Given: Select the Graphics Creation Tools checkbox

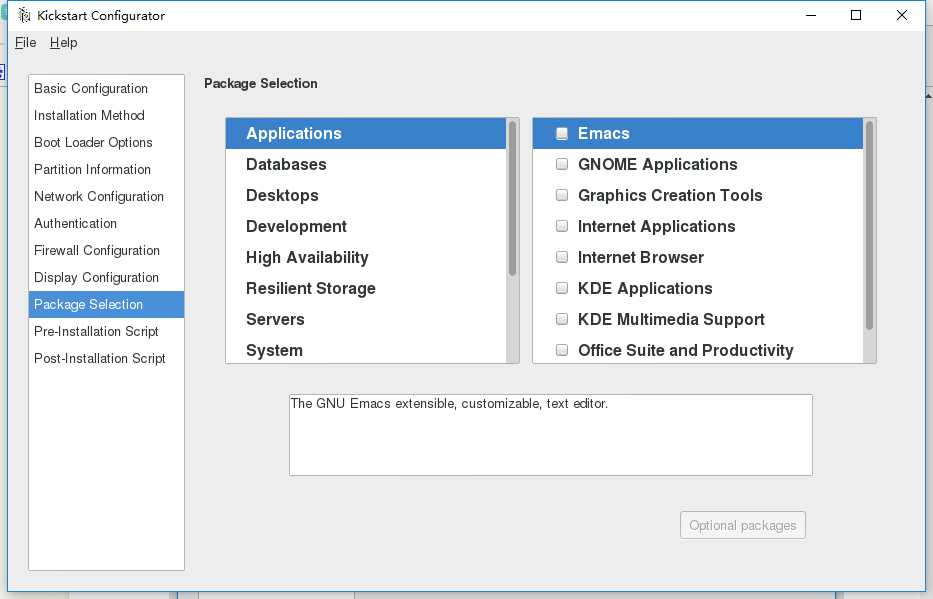Looking at the screenshot, I should coord(562,196).
